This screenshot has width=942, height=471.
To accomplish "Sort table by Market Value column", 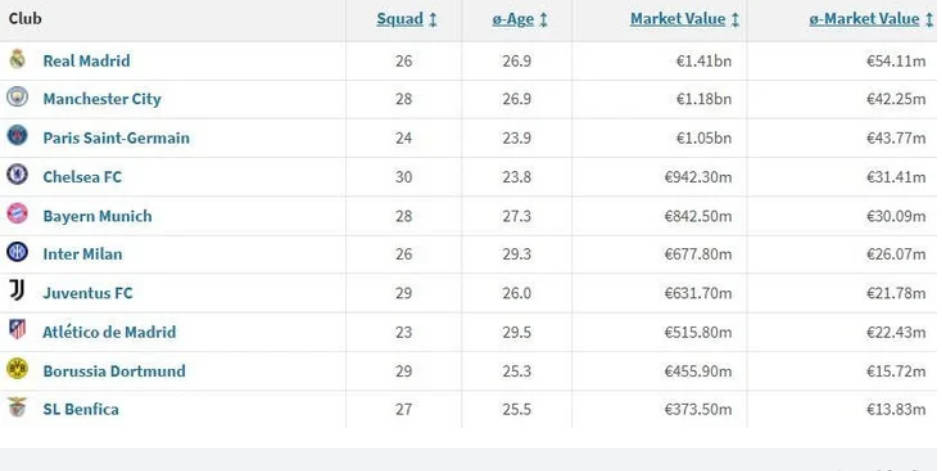I will [x=685, y=19].
